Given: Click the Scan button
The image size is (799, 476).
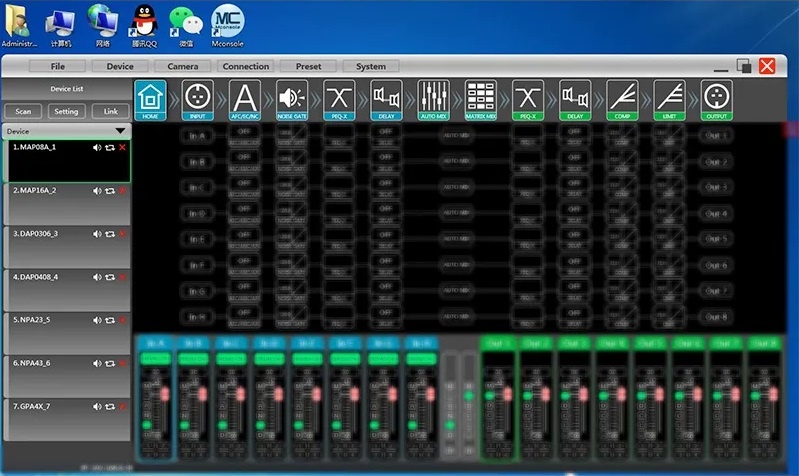Looking at the screenshot, I should (x=22, y=112).
